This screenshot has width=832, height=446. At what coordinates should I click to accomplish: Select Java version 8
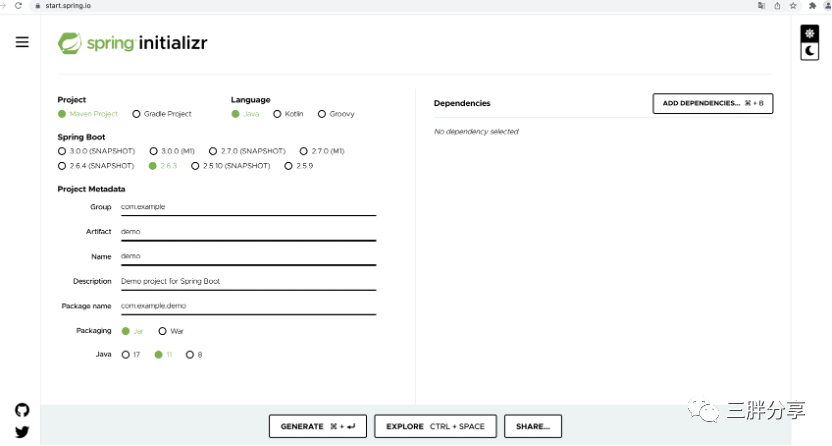pyautogui.click(x=194, y=355)
